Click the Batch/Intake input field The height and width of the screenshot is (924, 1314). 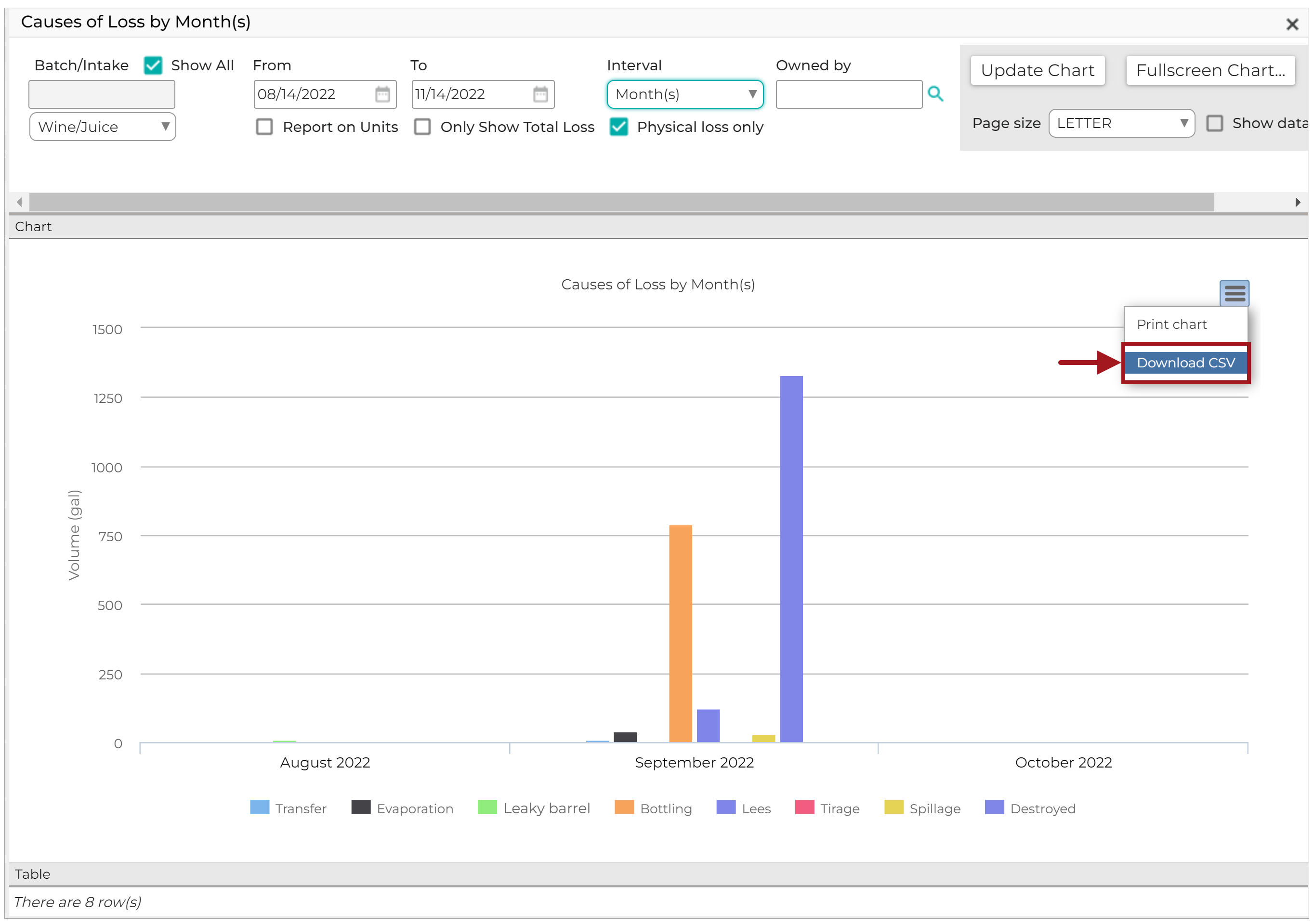point(102,94)
